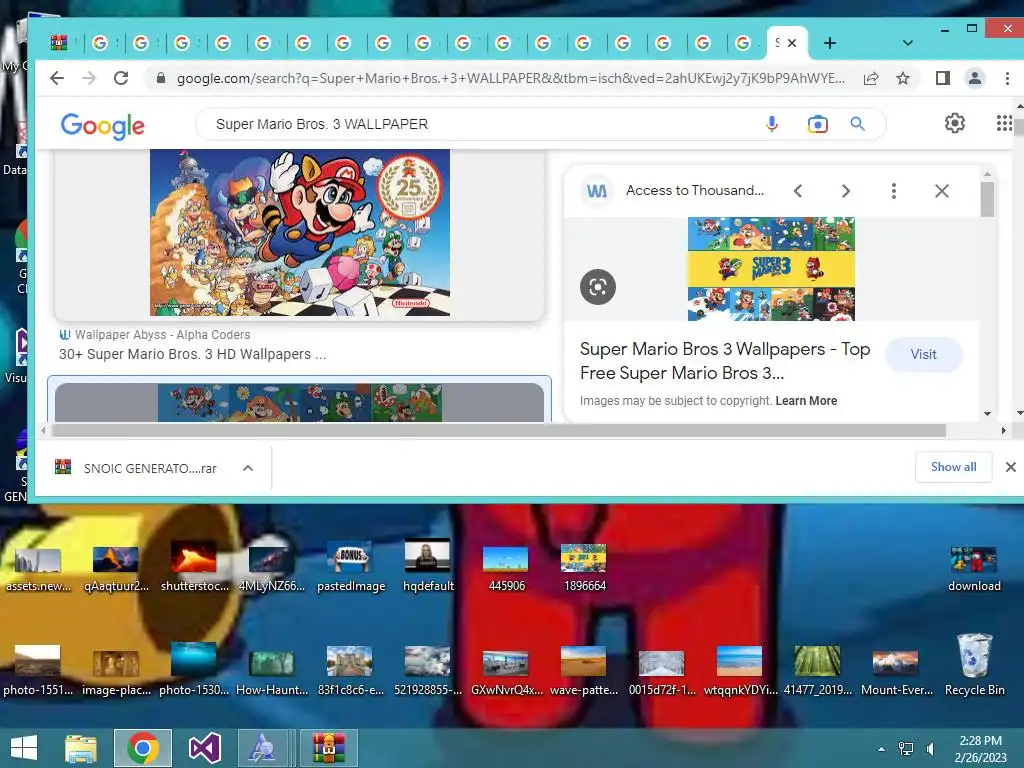Click the horizontal scrollbar of the page

tap(499, 431)
